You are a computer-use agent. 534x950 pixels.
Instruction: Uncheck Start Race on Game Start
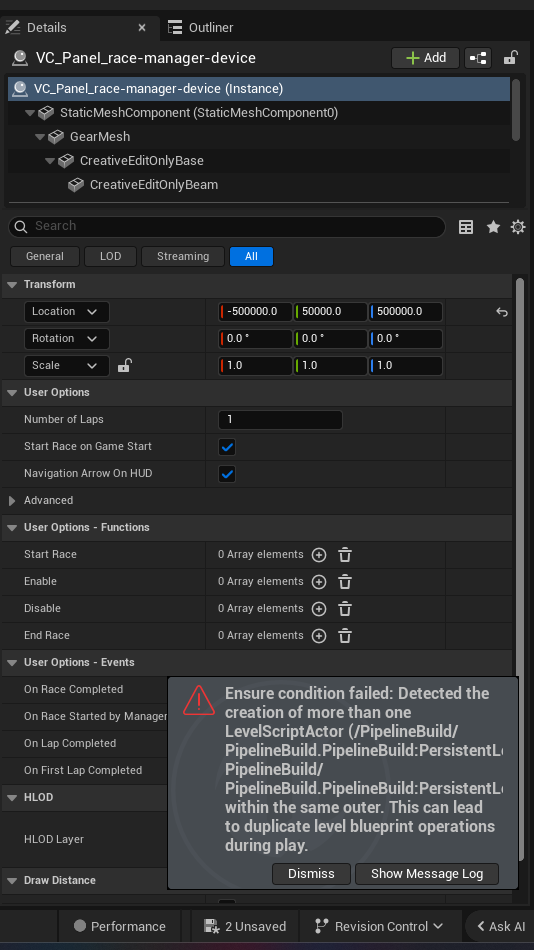click(227, 447)
